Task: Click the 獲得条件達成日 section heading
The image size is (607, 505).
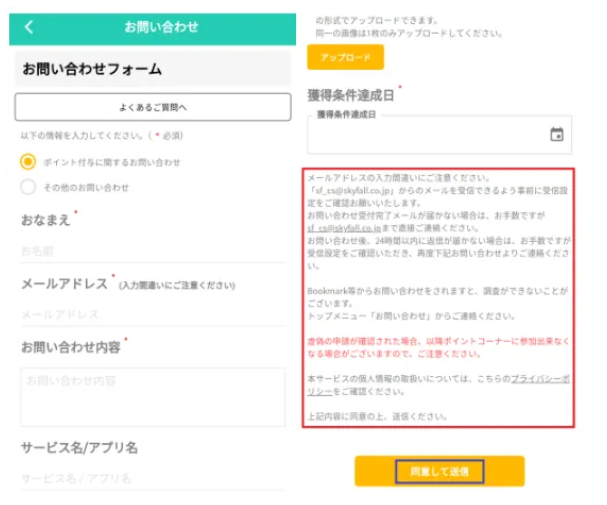Action: pos(351,96)
